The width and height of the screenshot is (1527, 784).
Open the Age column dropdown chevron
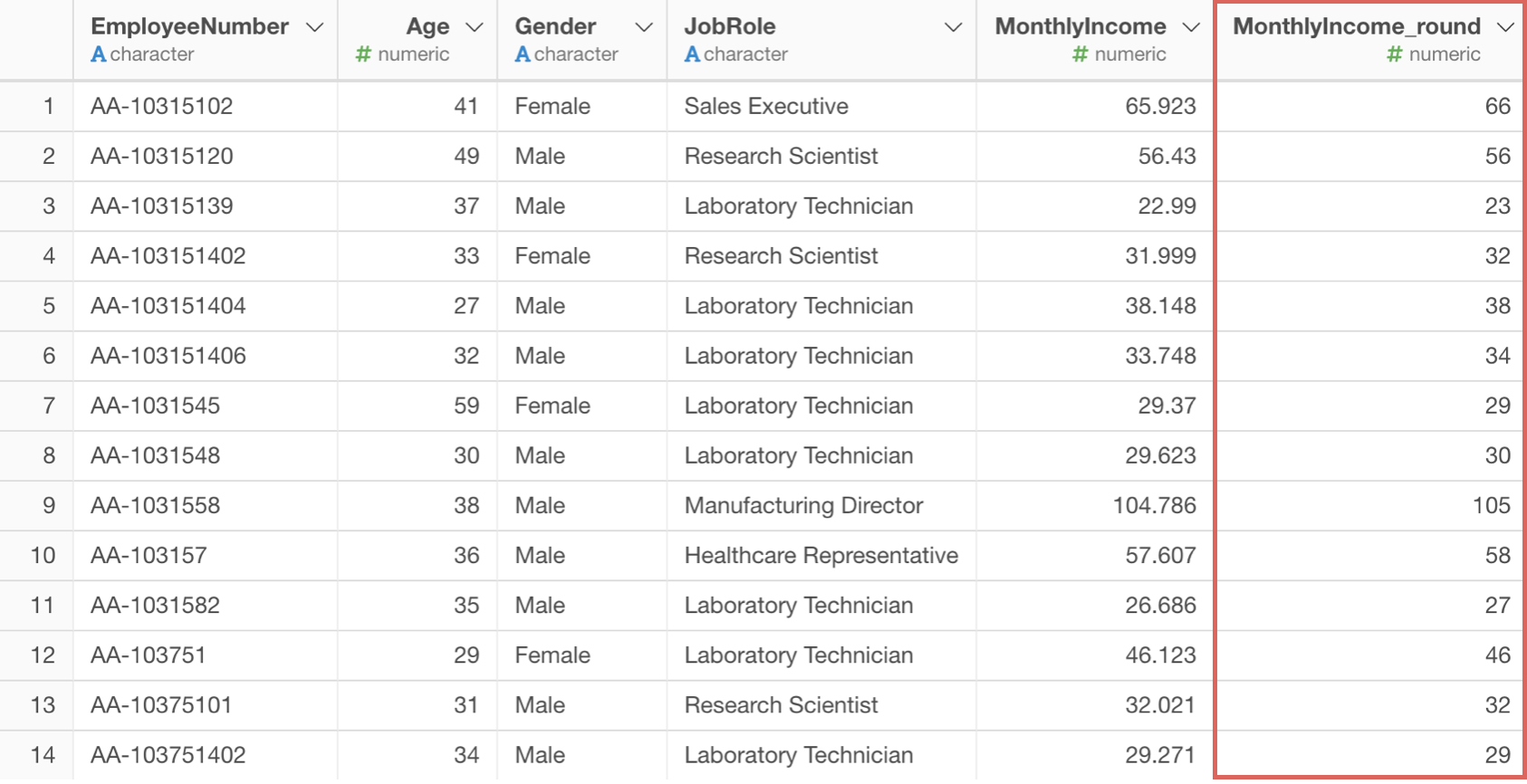coord(474,28)
